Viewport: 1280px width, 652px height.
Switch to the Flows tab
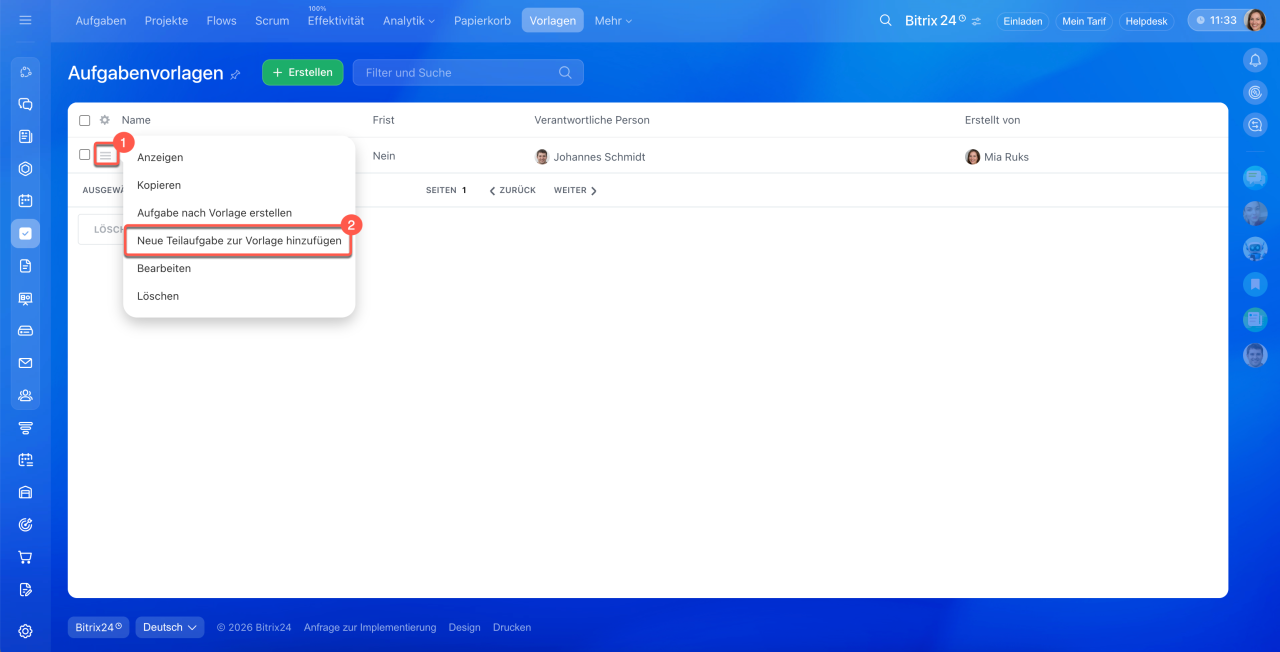[x=221, y=21]
